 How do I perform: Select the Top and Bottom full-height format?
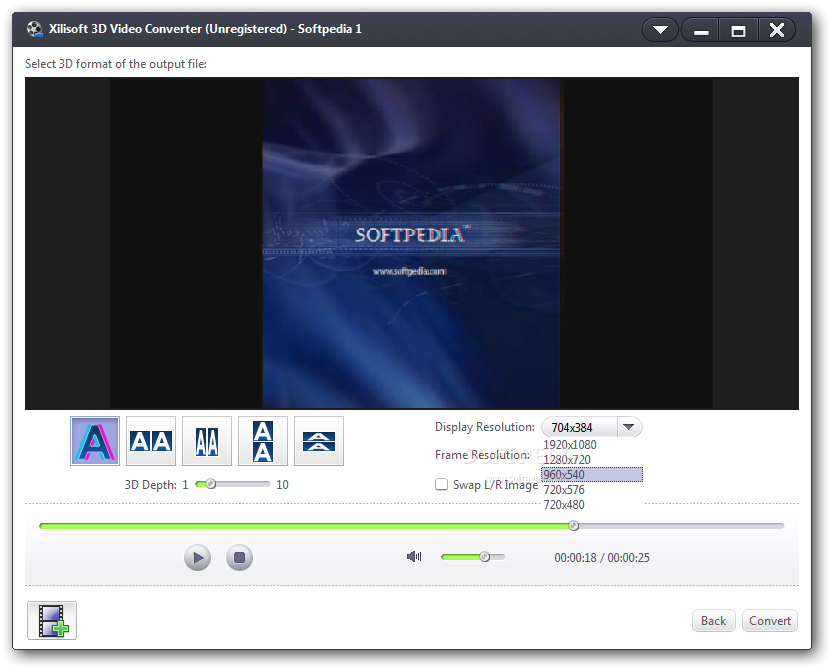tap(263, 441)
